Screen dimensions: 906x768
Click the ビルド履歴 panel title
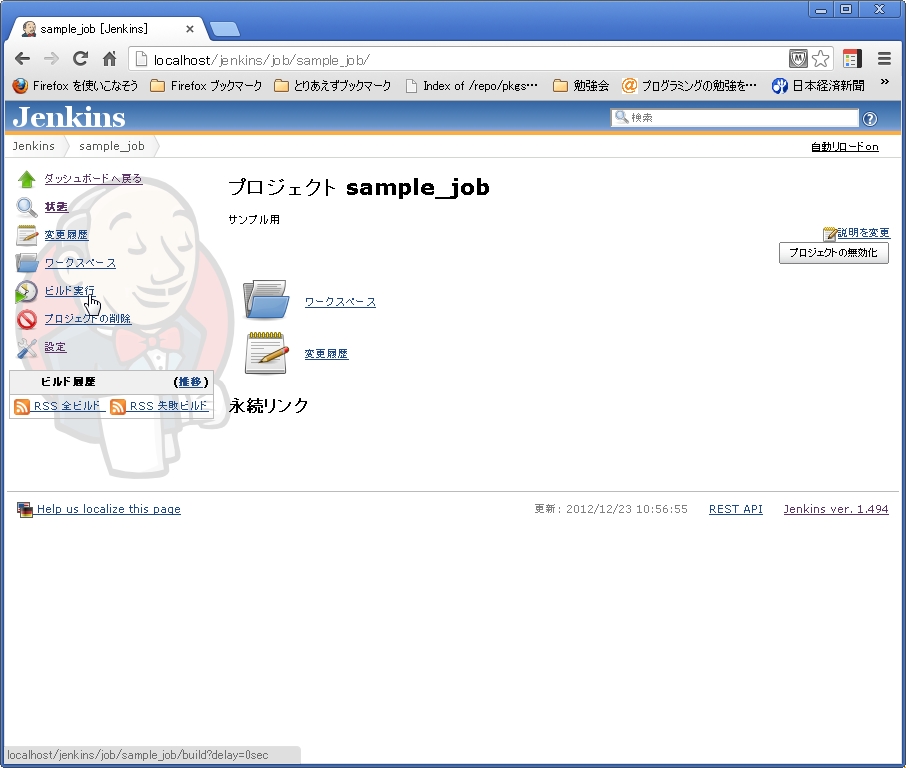[68, 382]
